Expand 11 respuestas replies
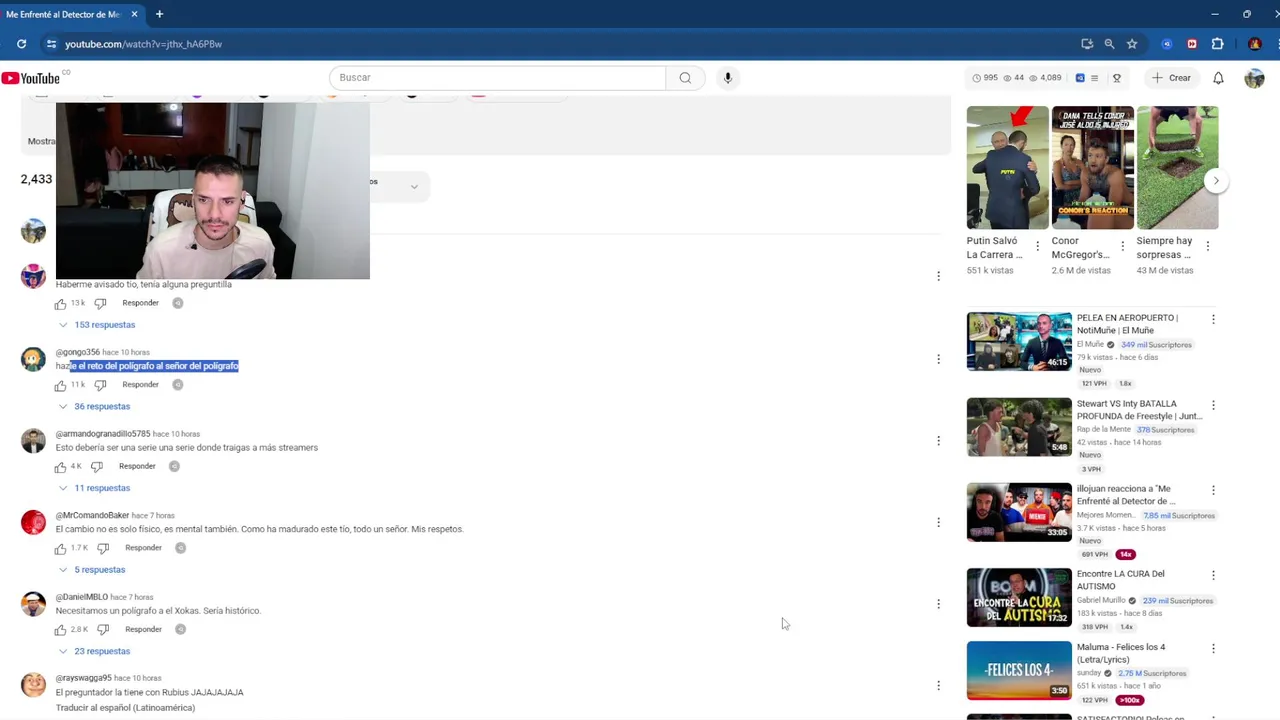The image size is (1280, 720). (x=95, y=488)
